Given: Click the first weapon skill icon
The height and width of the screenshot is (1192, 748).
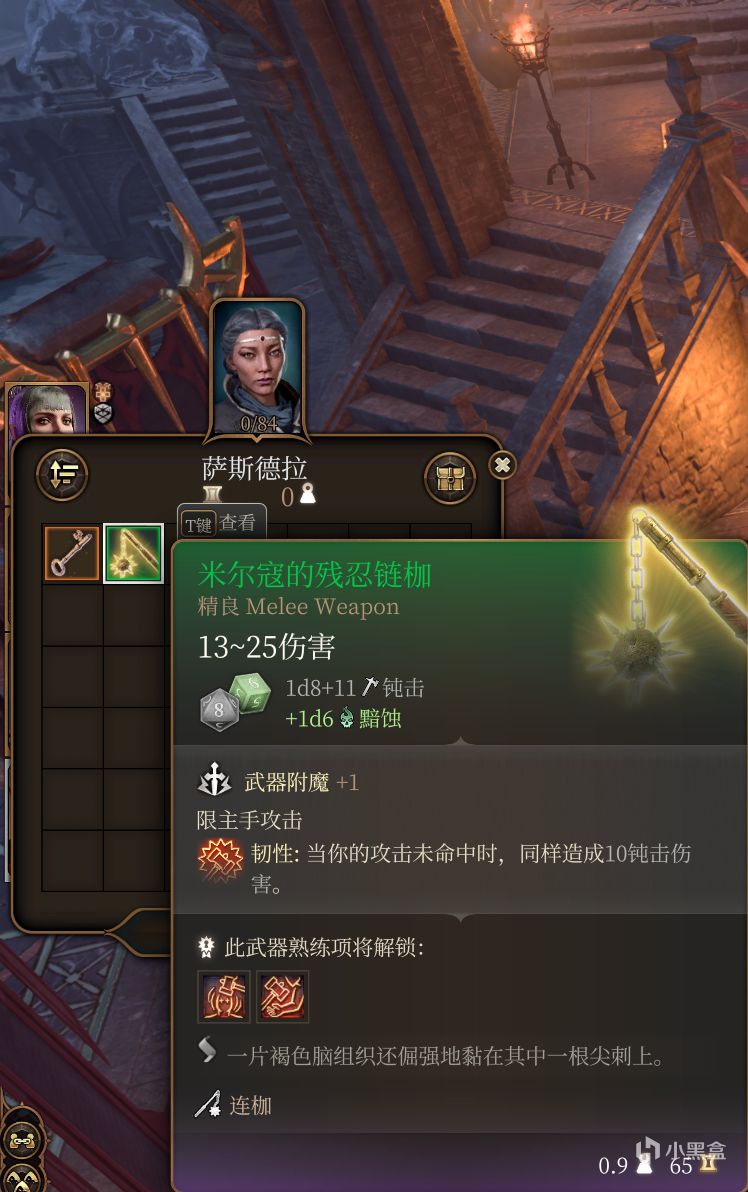Looking at the screenshot, I should point(223,997).
